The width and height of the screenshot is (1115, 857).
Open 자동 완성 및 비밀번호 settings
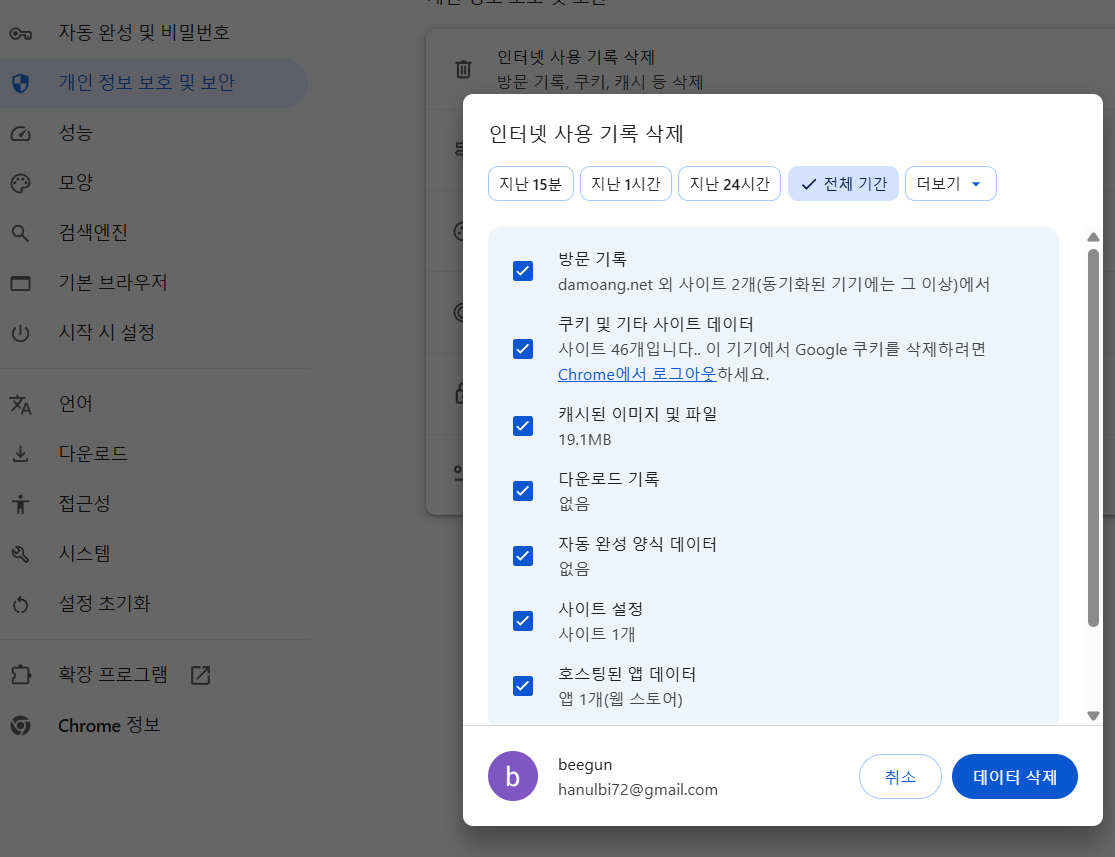pyautogui.click(x=154, y=33)
